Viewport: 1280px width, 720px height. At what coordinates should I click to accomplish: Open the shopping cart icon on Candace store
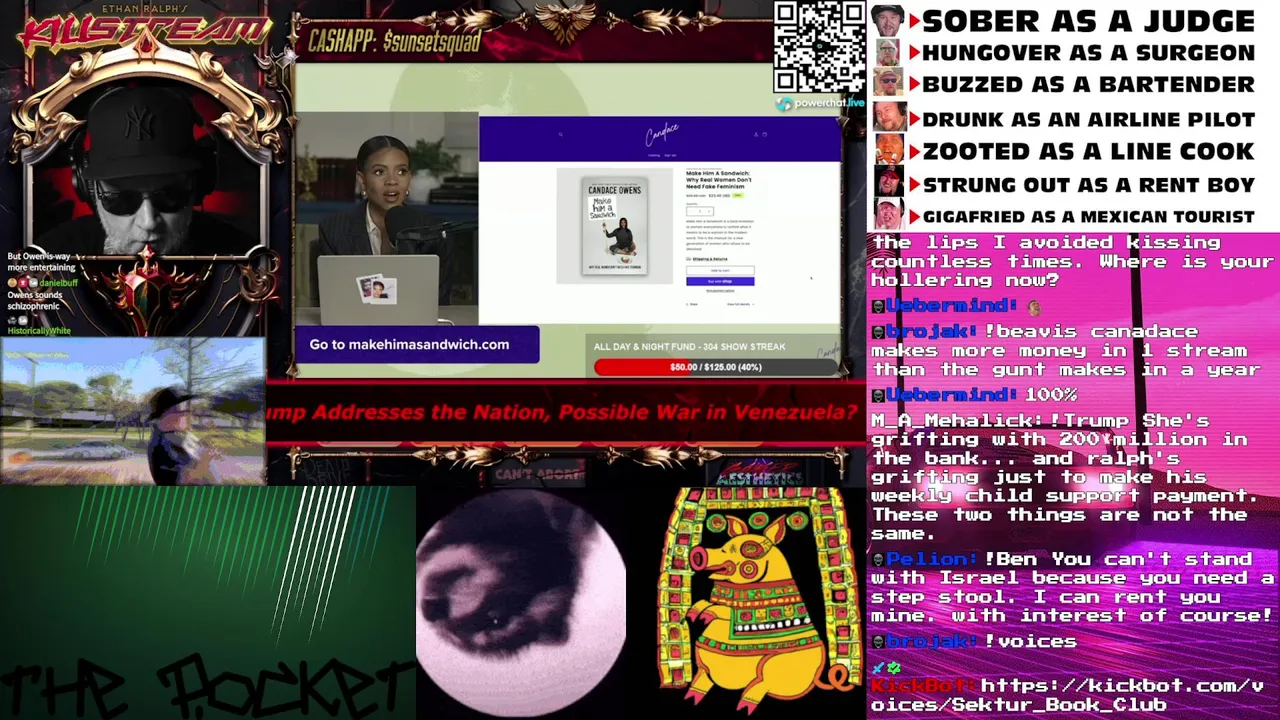click(765, 134)
